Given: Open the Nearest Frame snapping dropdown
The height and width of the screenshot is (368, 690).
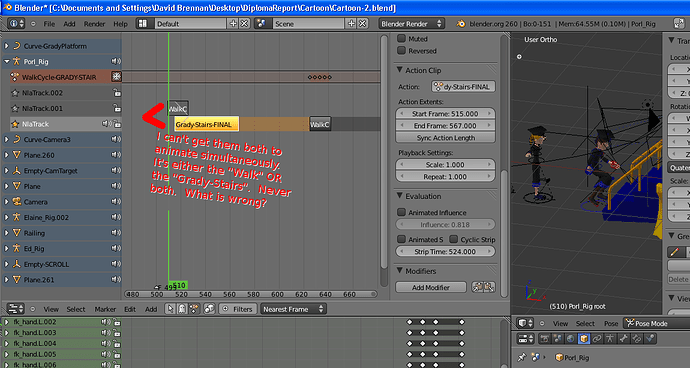Looking at the screenshot, I should pos(293,309).
